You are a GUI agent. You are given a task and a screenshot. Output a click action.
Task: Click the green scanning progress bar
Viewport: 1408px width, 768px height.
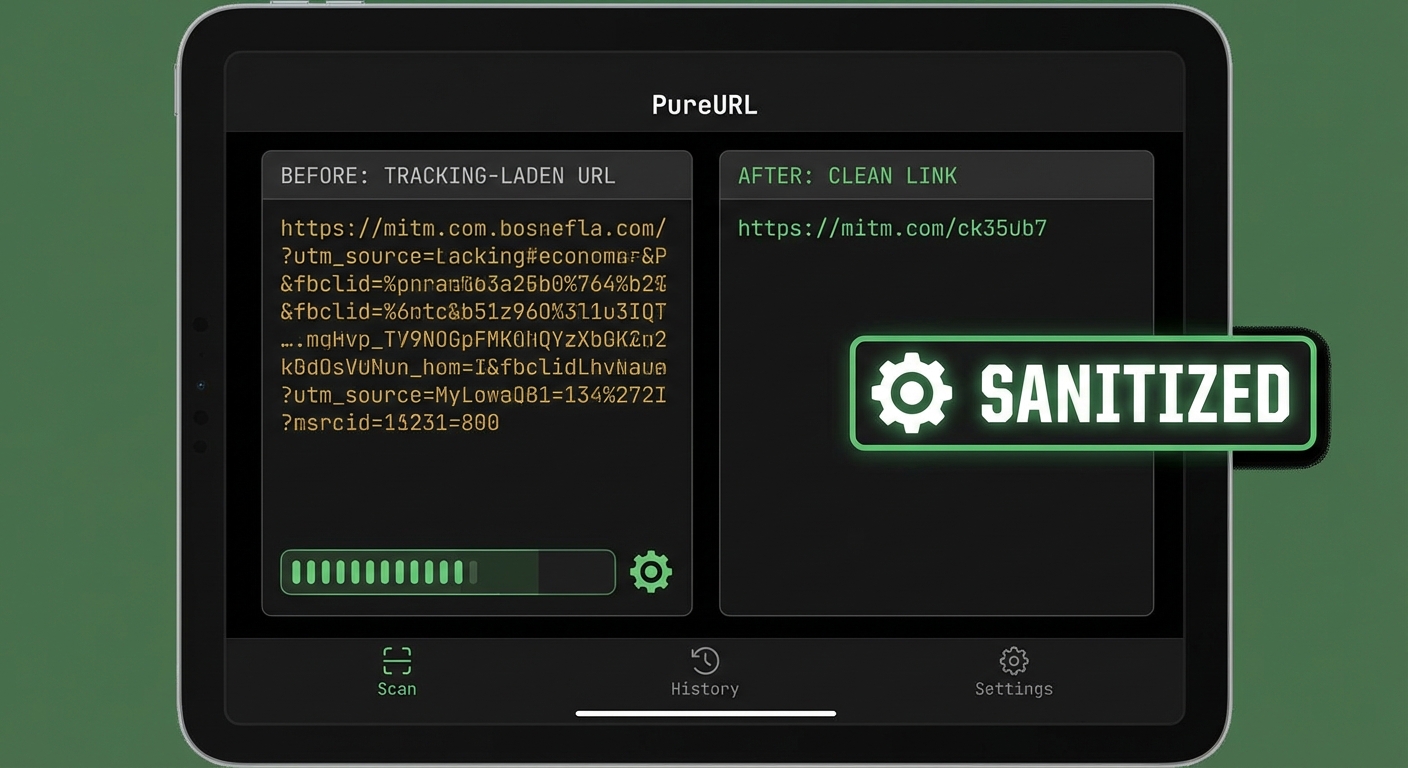pyautogui.click(x=447, y=571)
